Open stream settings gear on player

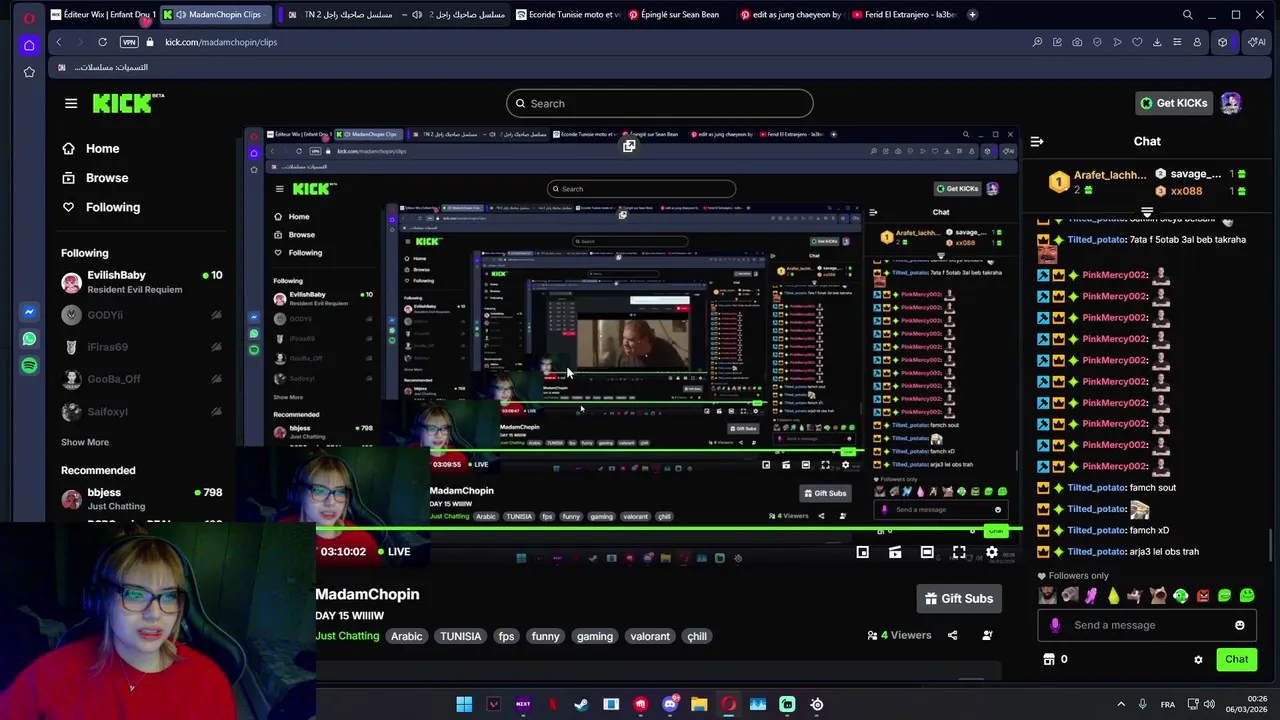[991, 552]
